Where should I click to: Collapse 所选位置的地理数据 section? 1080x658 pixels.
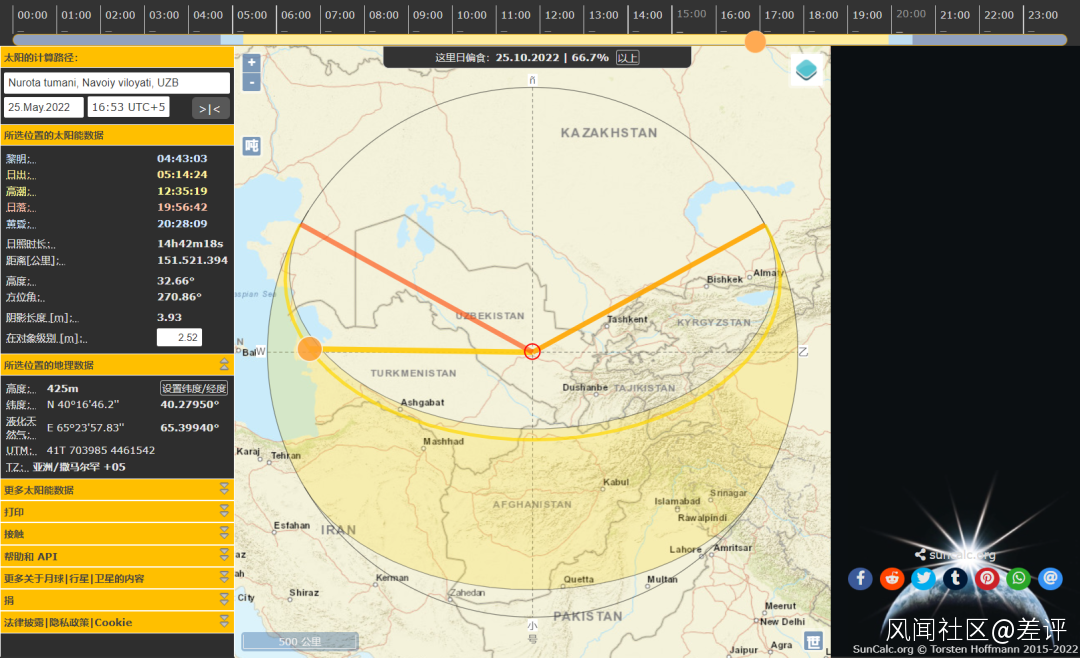pos(224,364)
